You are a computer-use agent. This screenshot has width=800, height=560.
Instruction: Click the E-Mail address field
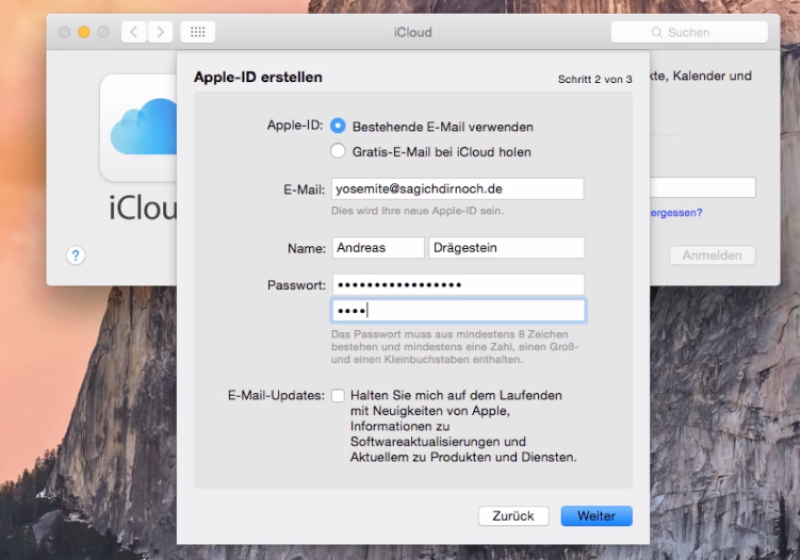point(457,189)
